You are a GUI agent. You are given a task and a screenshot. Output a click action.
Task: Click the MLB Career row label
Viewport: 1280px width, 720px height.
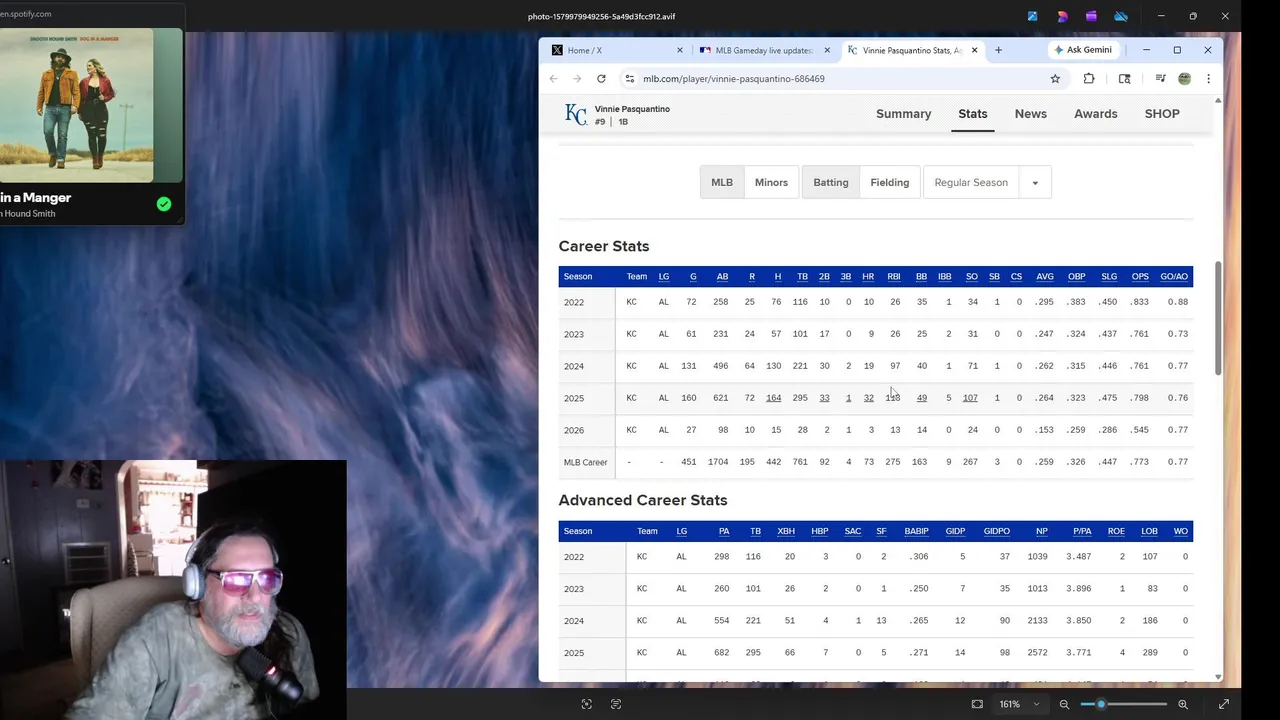(x=585, y=462)
